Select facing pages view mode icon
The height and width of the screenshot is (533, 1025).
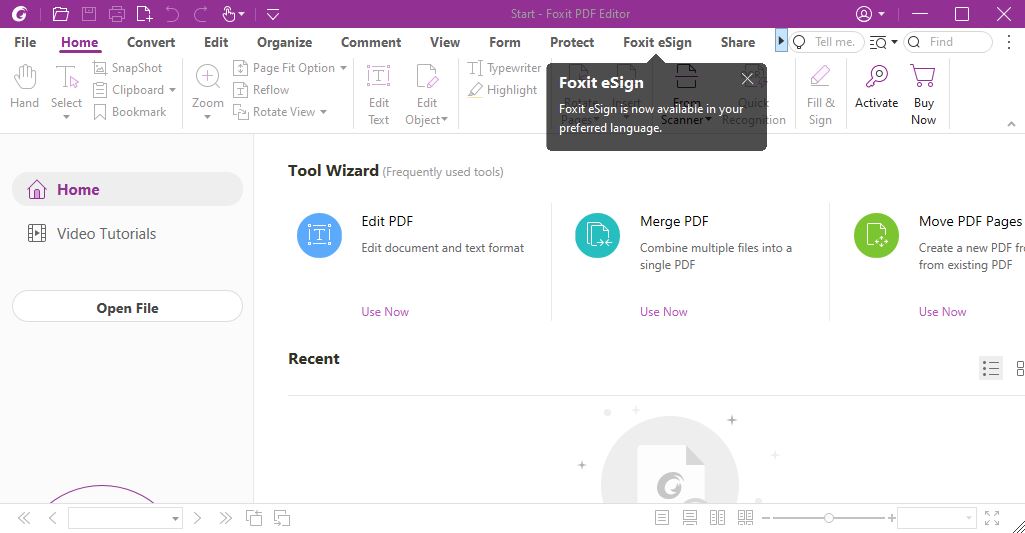[x=717, y=518]
